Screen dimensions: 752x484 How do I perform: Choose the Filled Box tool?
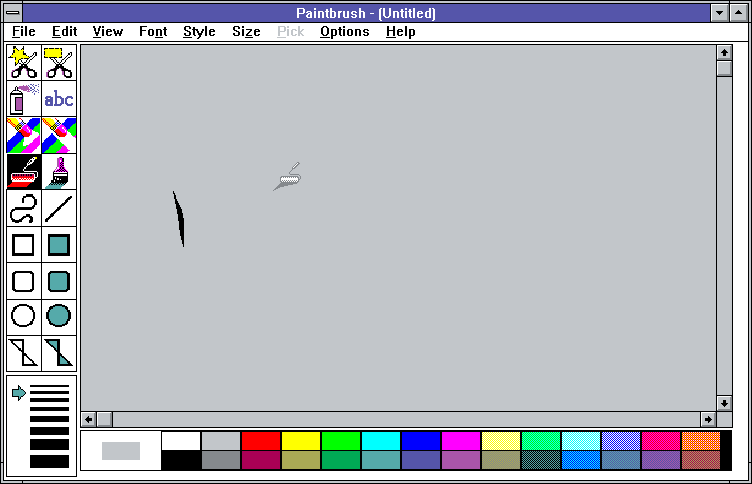59,245
